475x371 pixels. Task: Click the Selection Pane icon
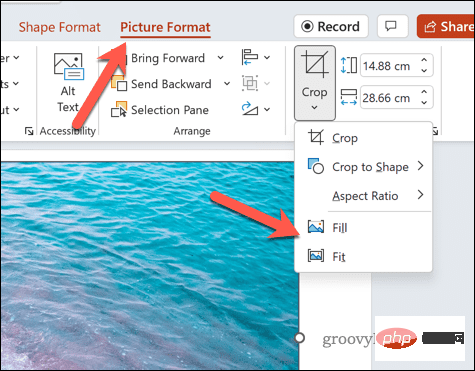[119, 110]
